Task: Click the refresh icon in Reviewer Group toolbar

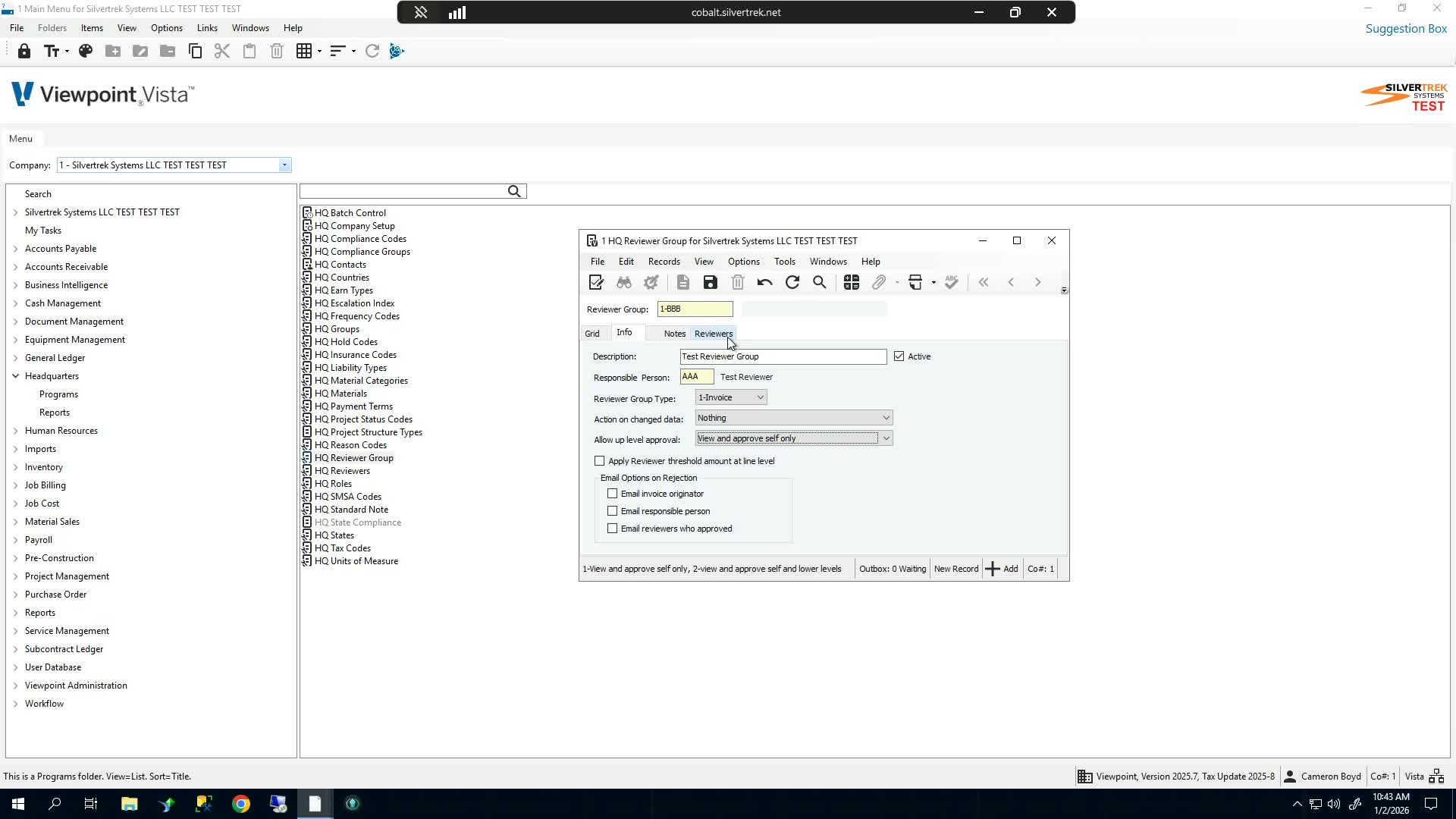Action: click(792, 283)
